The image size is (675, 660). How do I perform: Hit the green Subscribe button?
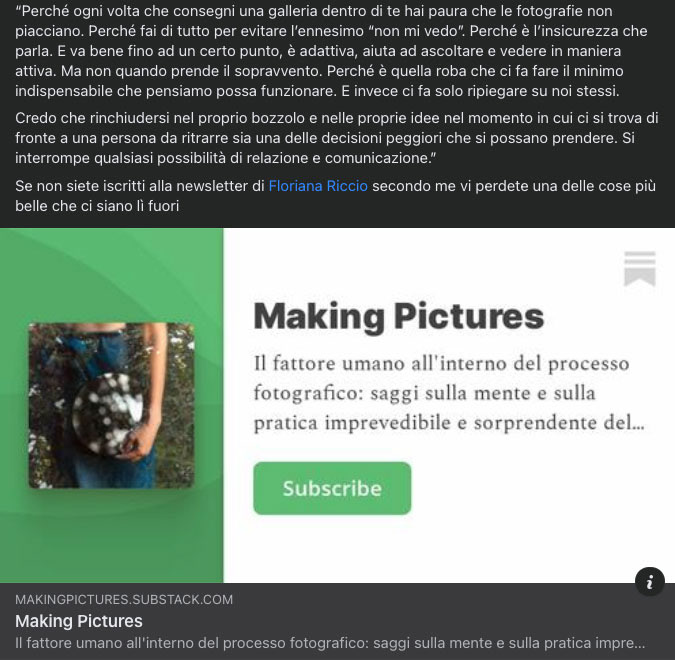pyautogui.click(x=332, y=488)
